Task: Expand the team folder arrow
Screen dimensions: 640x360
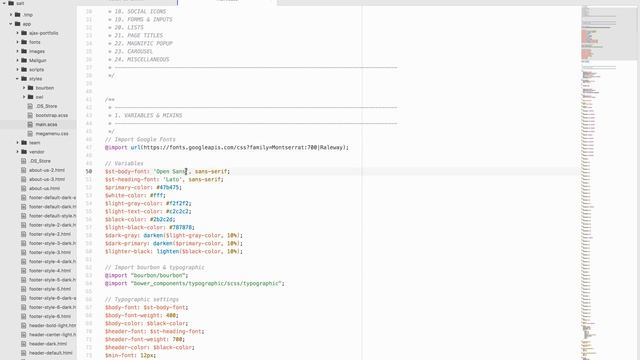Action: click(18, 142)
